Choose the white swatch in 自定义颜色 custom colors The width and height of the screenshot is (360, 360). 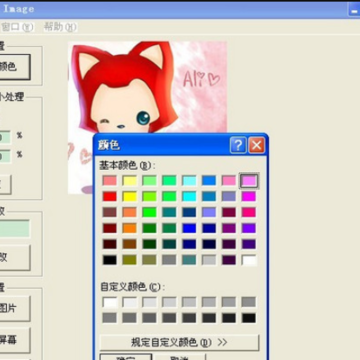[110, 302]
